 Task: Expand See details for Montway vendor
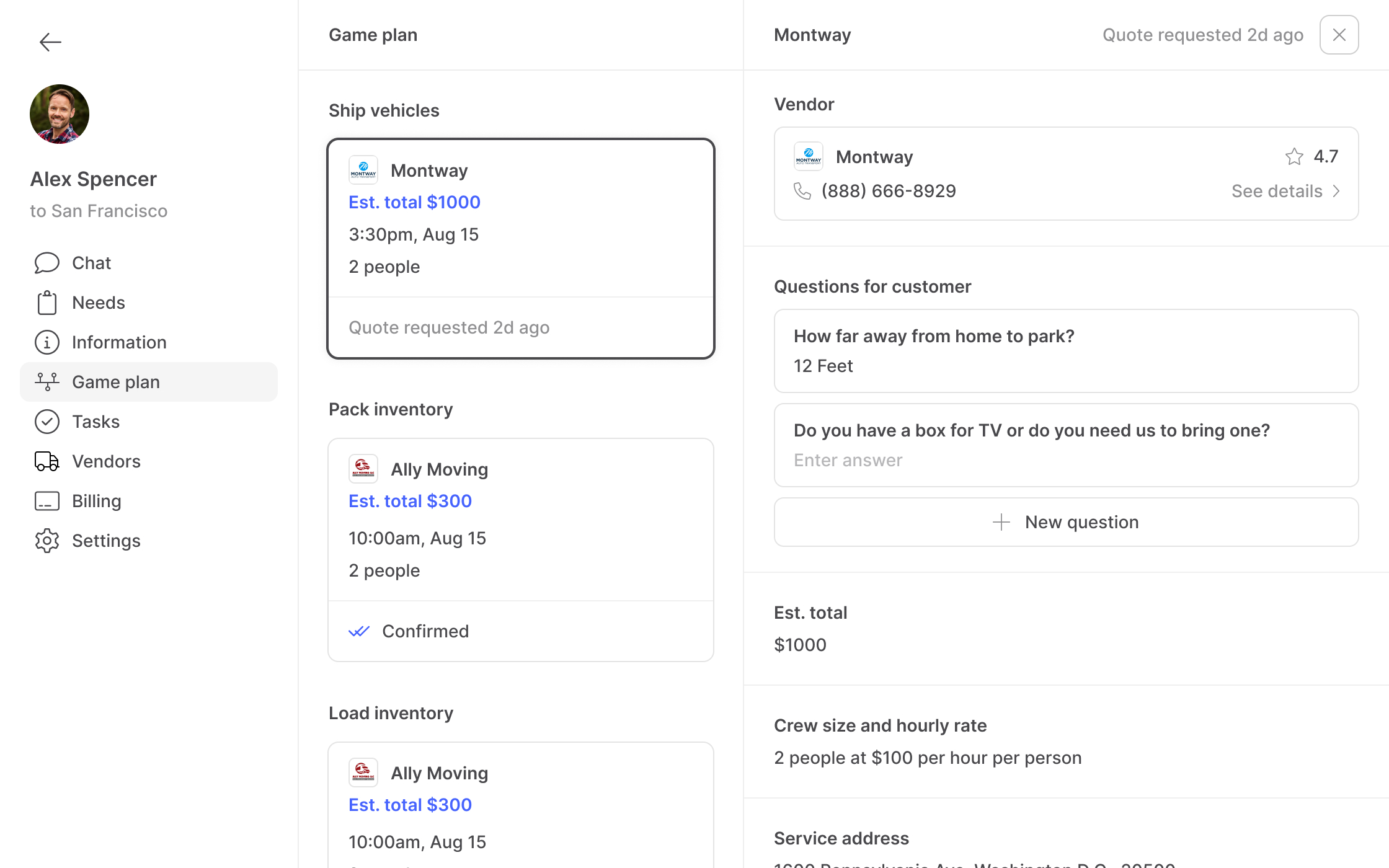(x=1285, y=191)
